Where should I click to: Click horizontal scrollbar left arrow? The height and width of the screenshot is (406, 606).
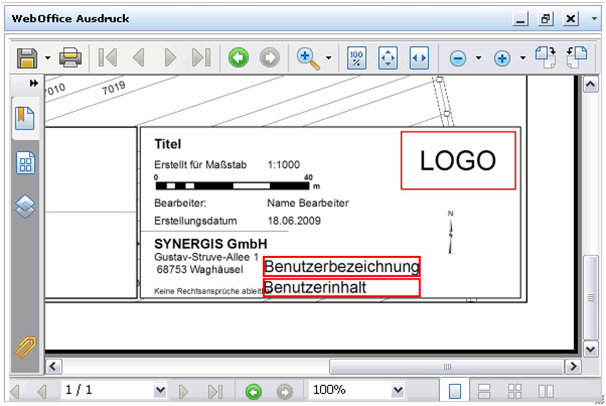tap(53, 366)
